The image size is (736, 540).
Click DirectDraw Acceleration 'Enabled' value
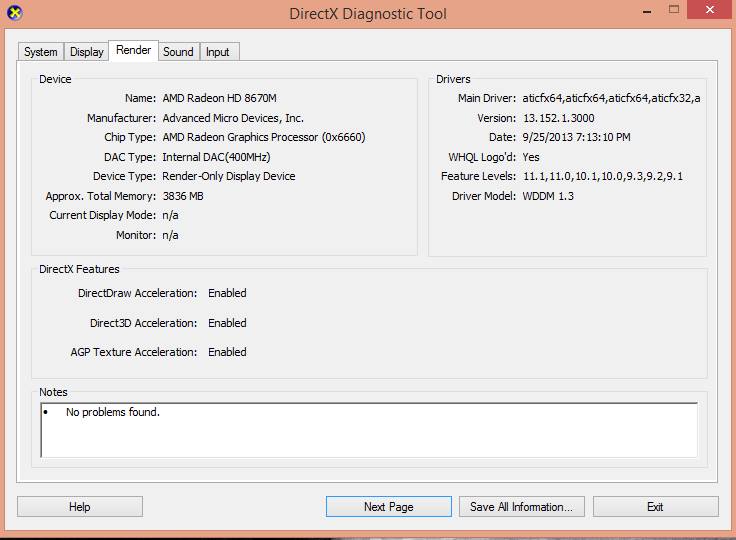[x=227, y=293]
